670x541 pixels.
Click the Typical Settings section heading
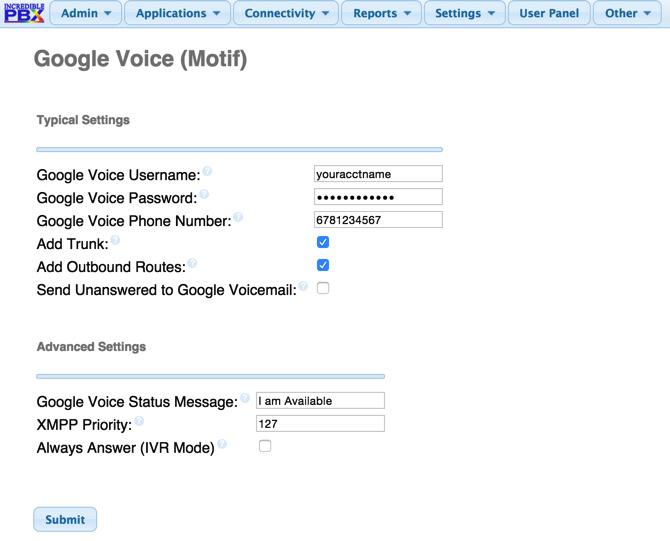(83, 120)
